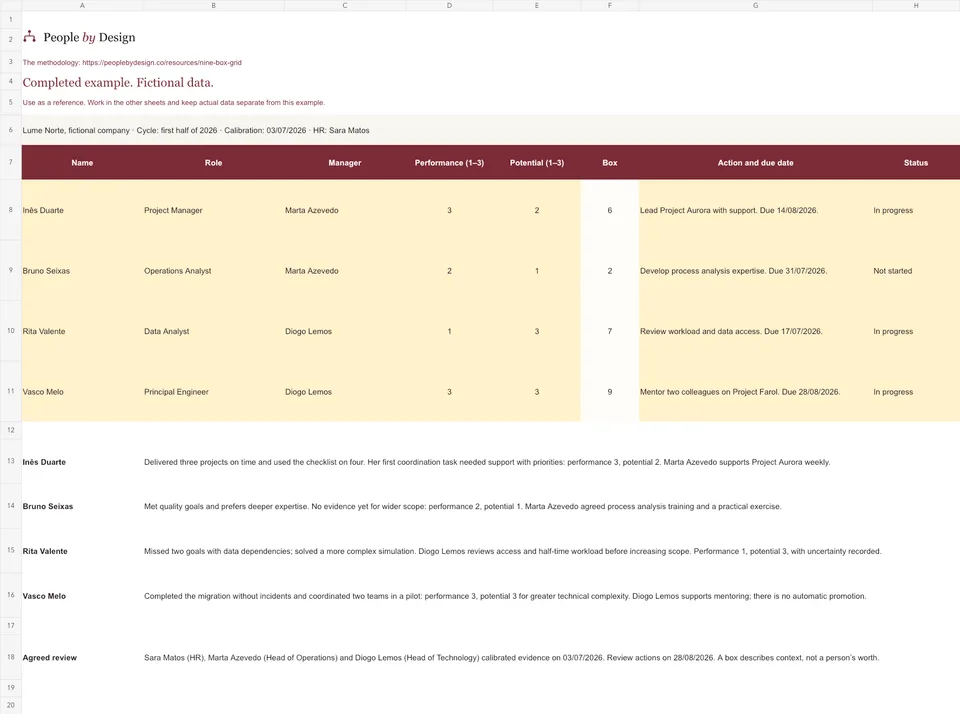
Task: Select the 'Completed the migration without incidents' note
Action: point(505,596)
